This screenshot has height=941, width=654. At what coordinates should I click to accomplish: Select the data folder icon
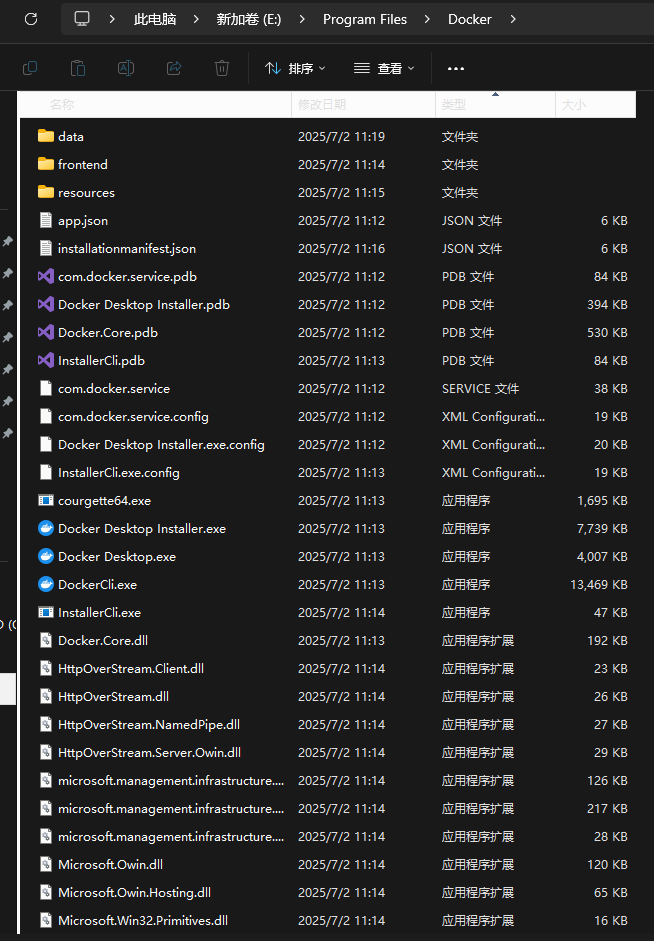tap(46, 136)
